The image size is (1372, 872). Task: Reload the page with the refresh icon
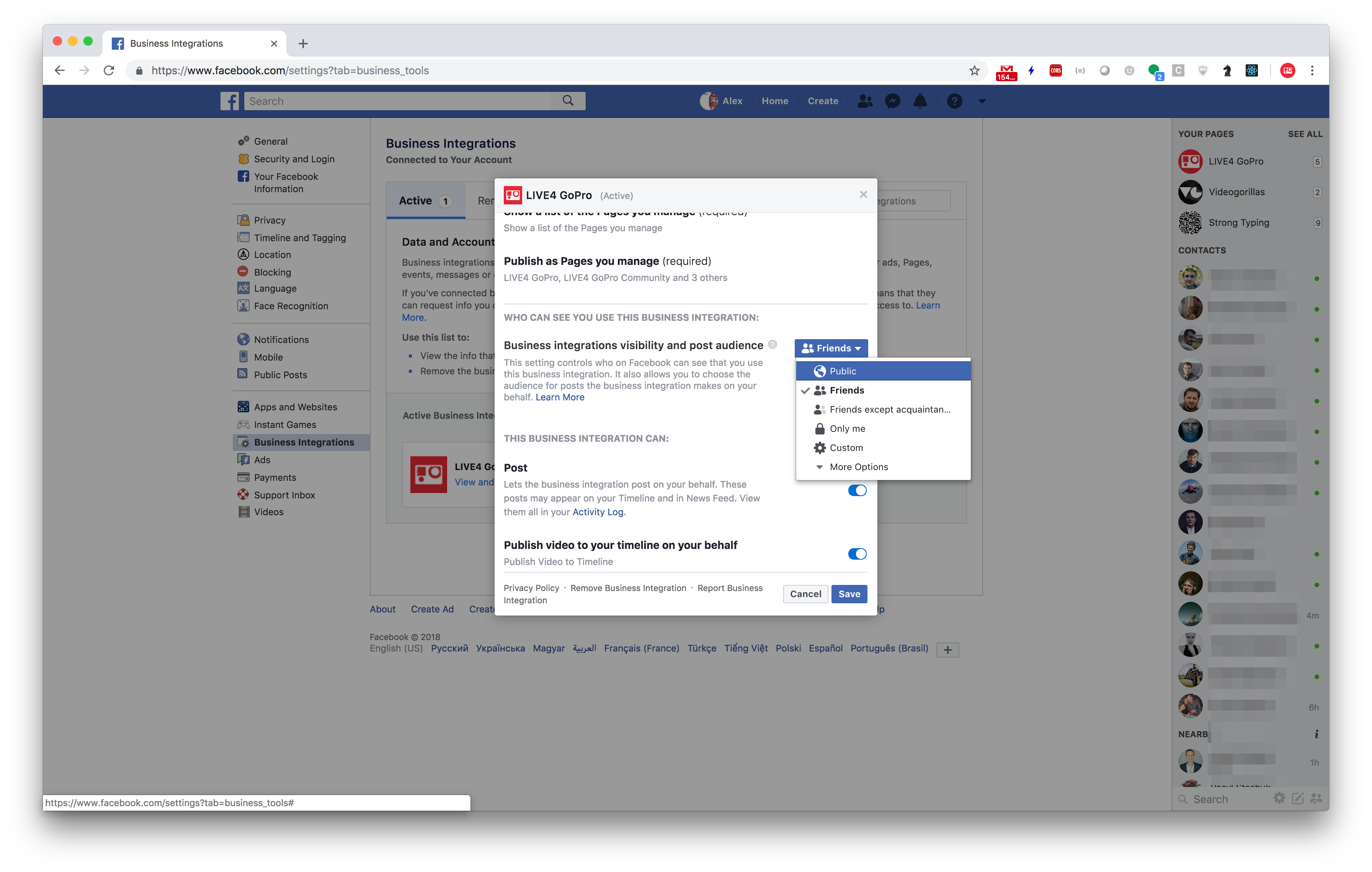tap(109, 70)
